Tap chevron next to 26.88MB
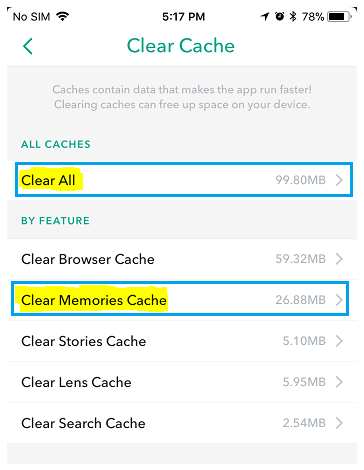The width and height of the screenshot is (364, 470). click(339, 300)
